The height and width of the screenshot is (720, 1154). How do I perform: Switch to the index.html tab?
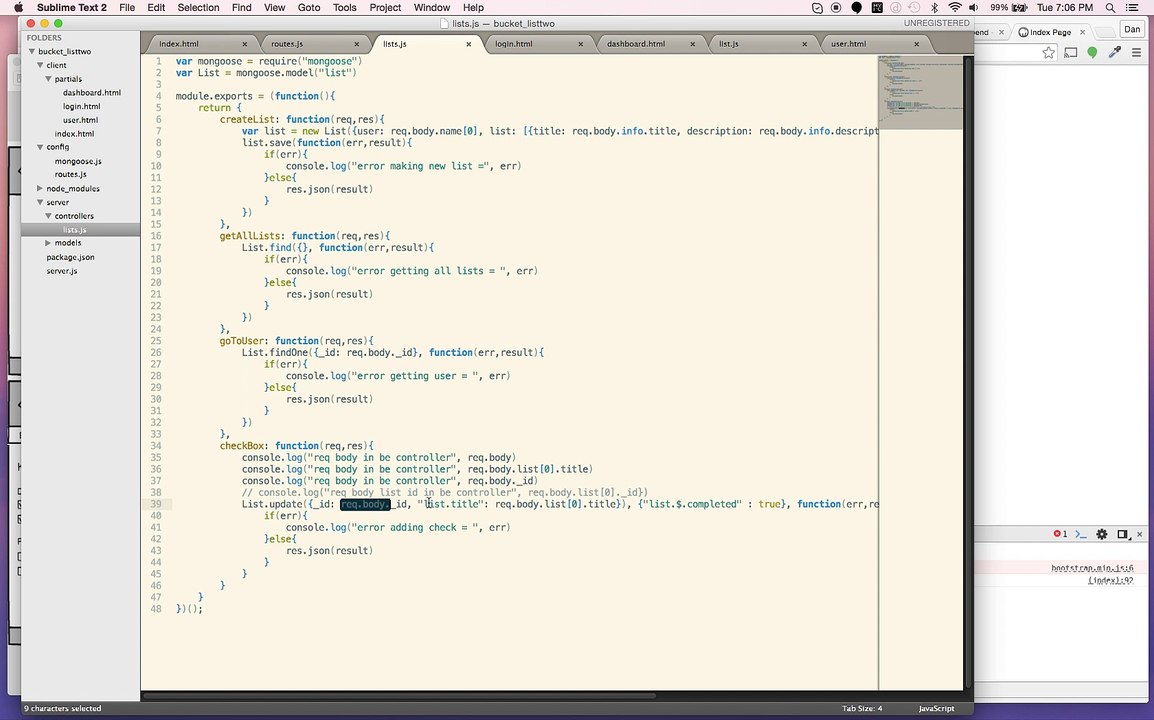(x=179, y=44)
